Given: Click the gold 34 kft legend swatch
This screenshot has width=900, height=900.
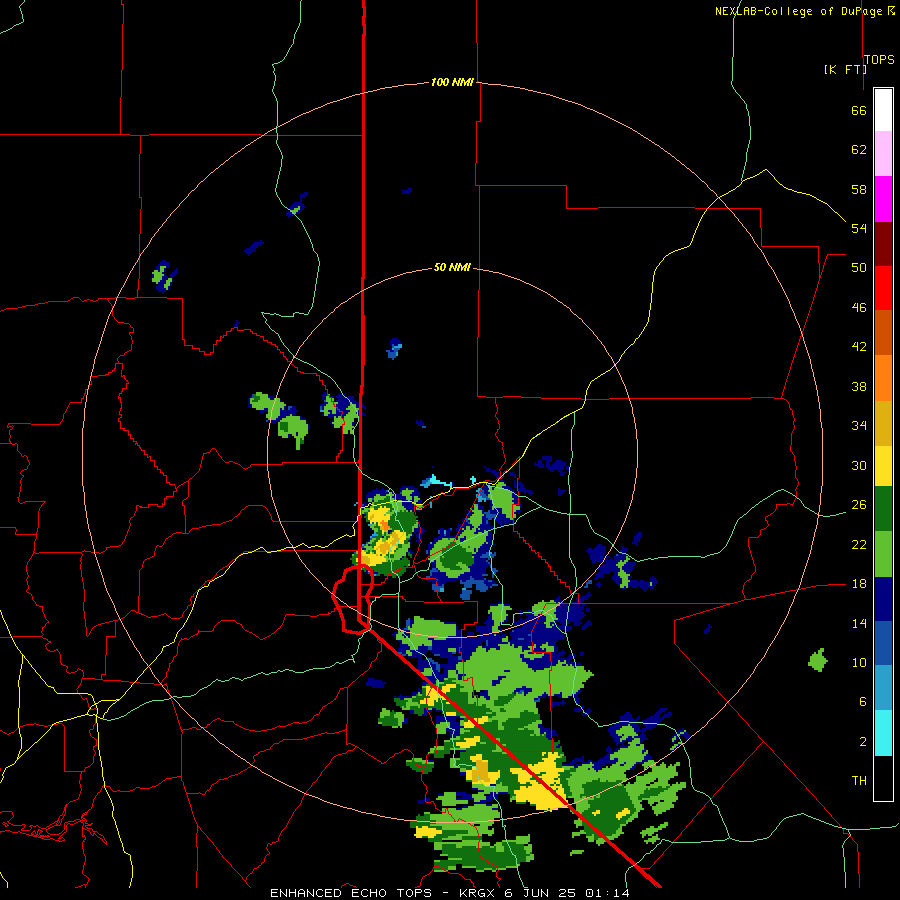Looking at the screenshot, I should [883, 423].
